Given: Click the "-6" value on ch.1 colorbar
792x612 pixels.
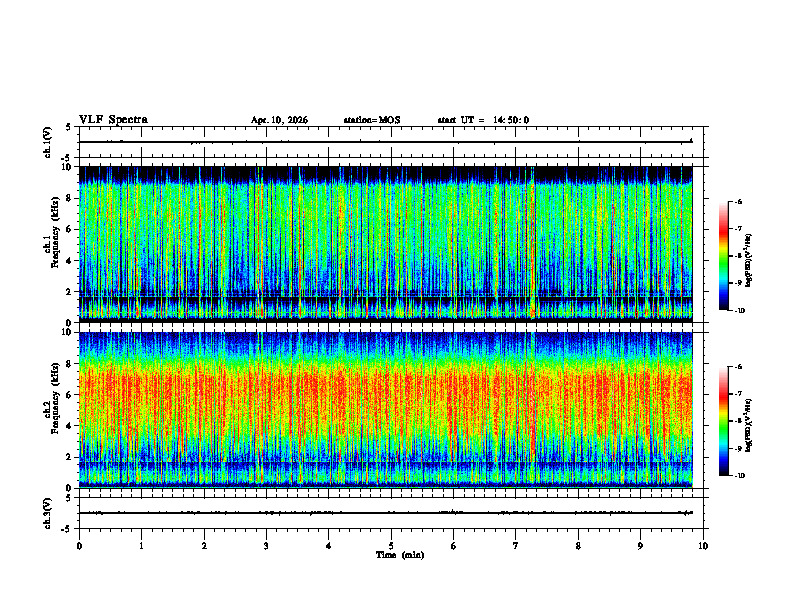Looking at the screenshot, I should click(x=738, y=201).
